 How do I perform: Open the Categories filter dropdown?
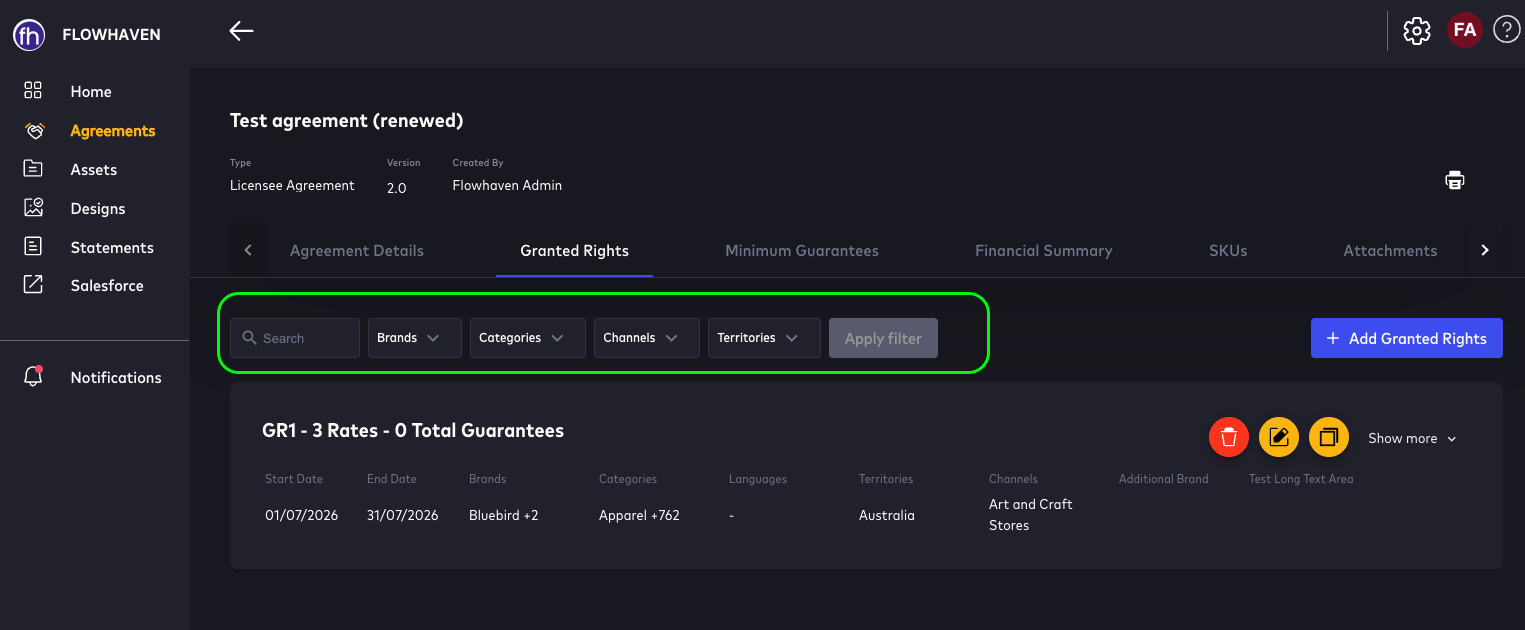pos(528,338)
